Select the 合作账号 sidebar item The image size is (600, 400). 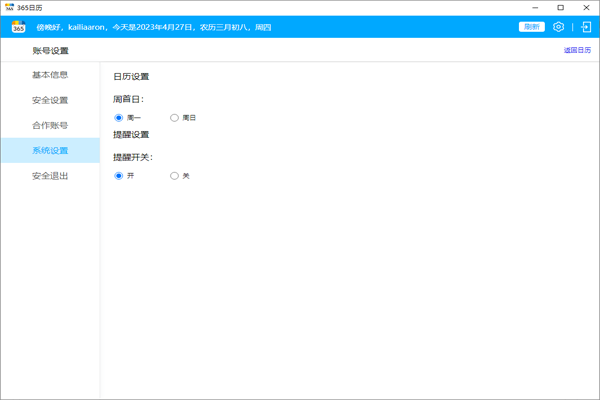coord(50,126)
